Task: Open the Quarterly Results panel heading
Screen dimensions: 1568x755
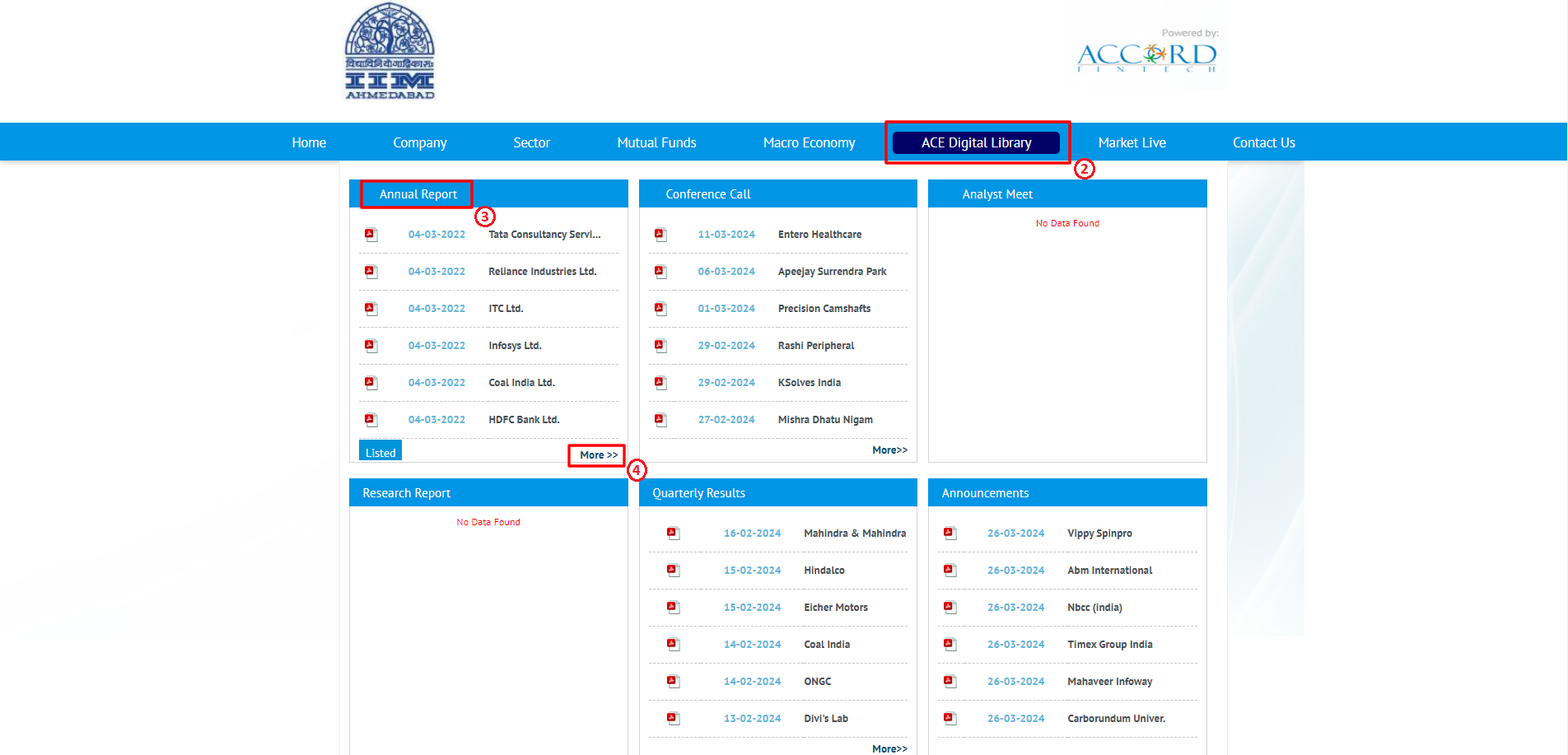Action: [699, 493]
